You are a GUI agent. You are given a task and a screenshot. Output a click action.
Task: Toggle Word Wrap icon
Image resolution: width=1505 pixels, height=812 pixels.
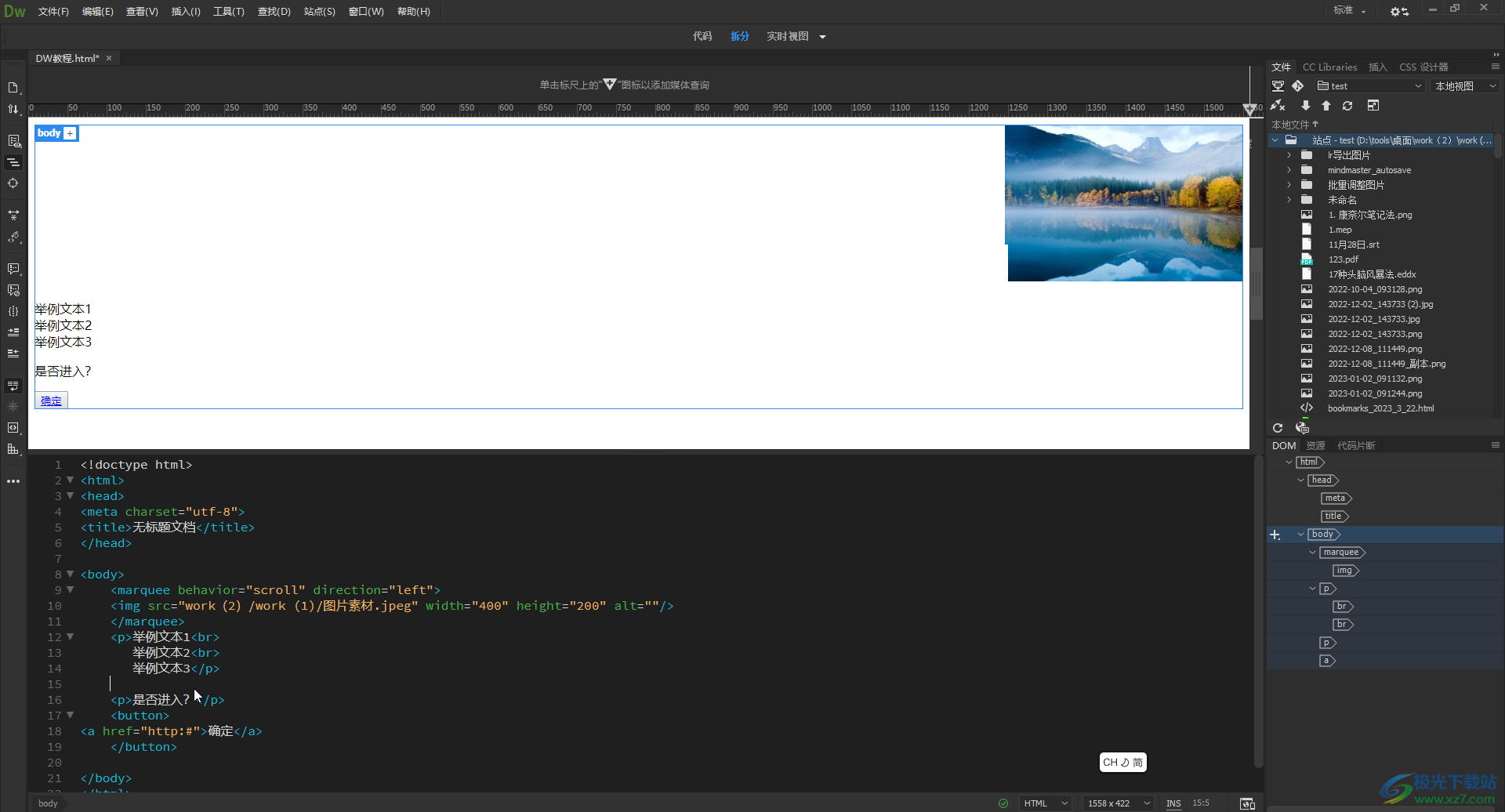click(13, 386)
